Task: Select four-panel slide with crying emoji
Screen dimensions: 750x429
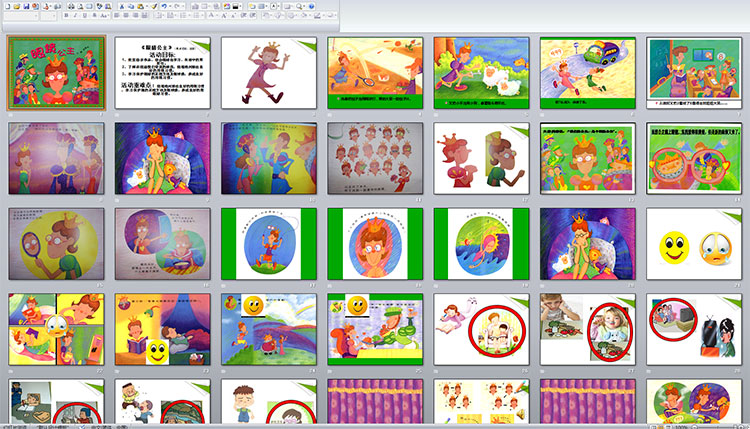Action: click(x=56, y=330)
